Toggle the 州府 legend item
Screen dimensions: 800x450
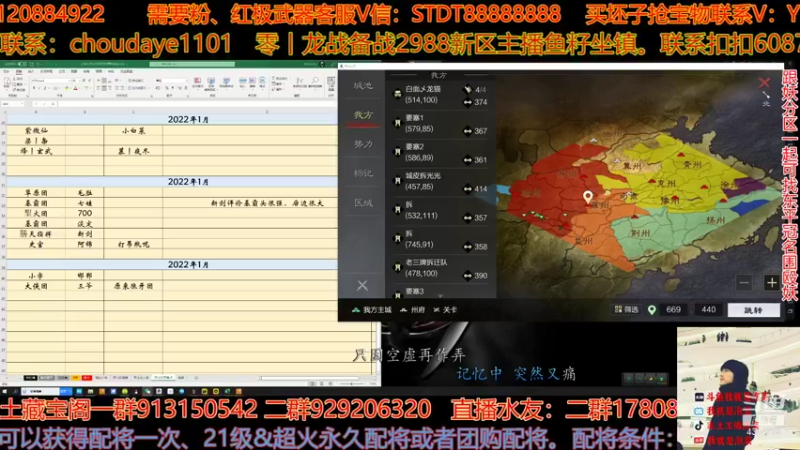tap(412, 310)
